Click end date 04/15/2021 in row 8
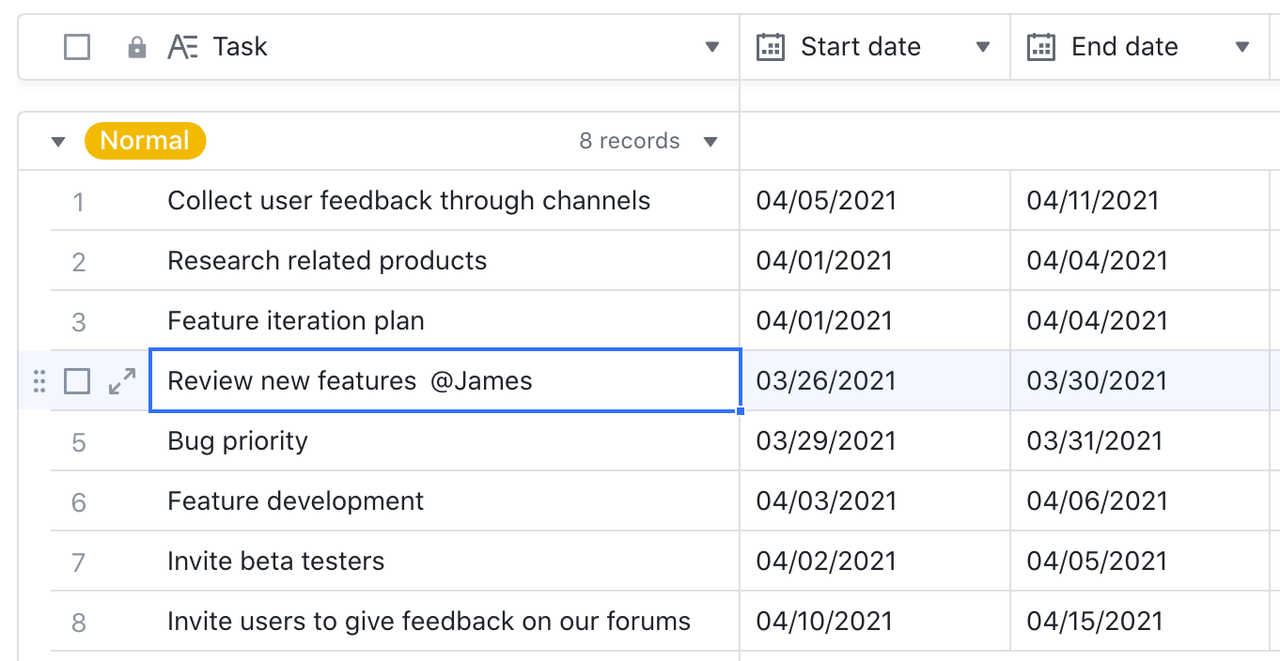The height and width of the screenshot is (661, 1280). click(1094, 621)
